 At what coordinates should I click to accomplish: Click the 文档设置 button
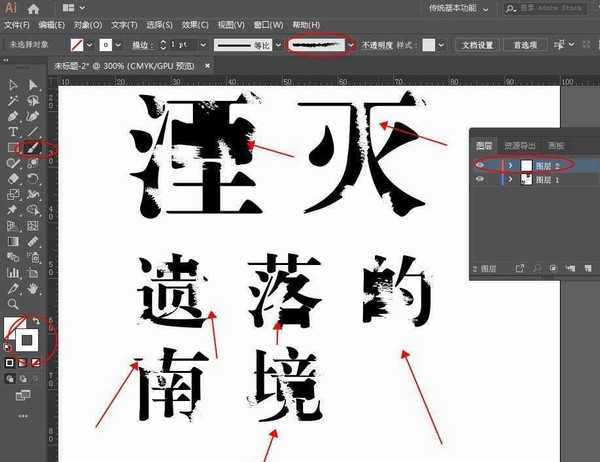(x=477, y=45)
